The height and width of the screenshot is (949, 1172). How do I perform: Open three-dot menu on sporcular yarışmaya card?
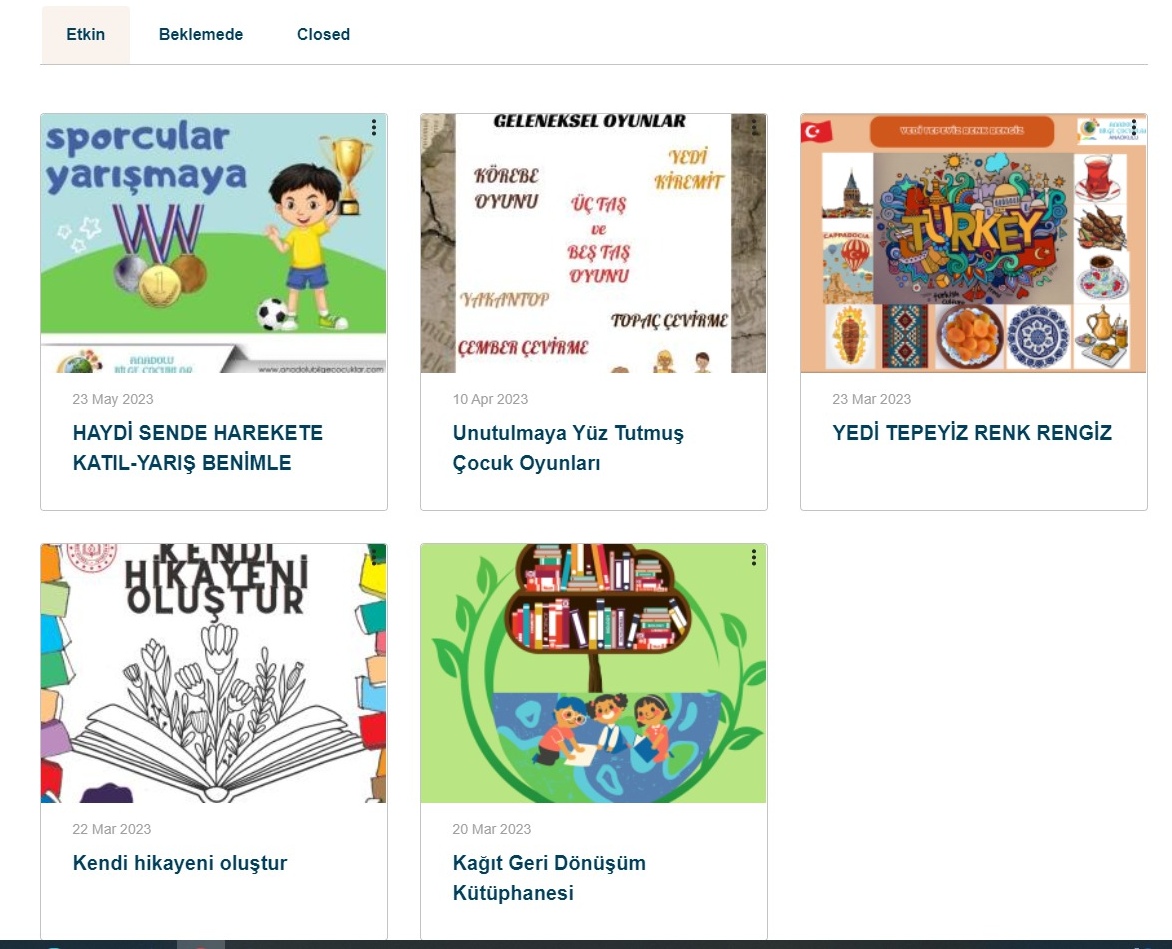[x=374, y=128]
